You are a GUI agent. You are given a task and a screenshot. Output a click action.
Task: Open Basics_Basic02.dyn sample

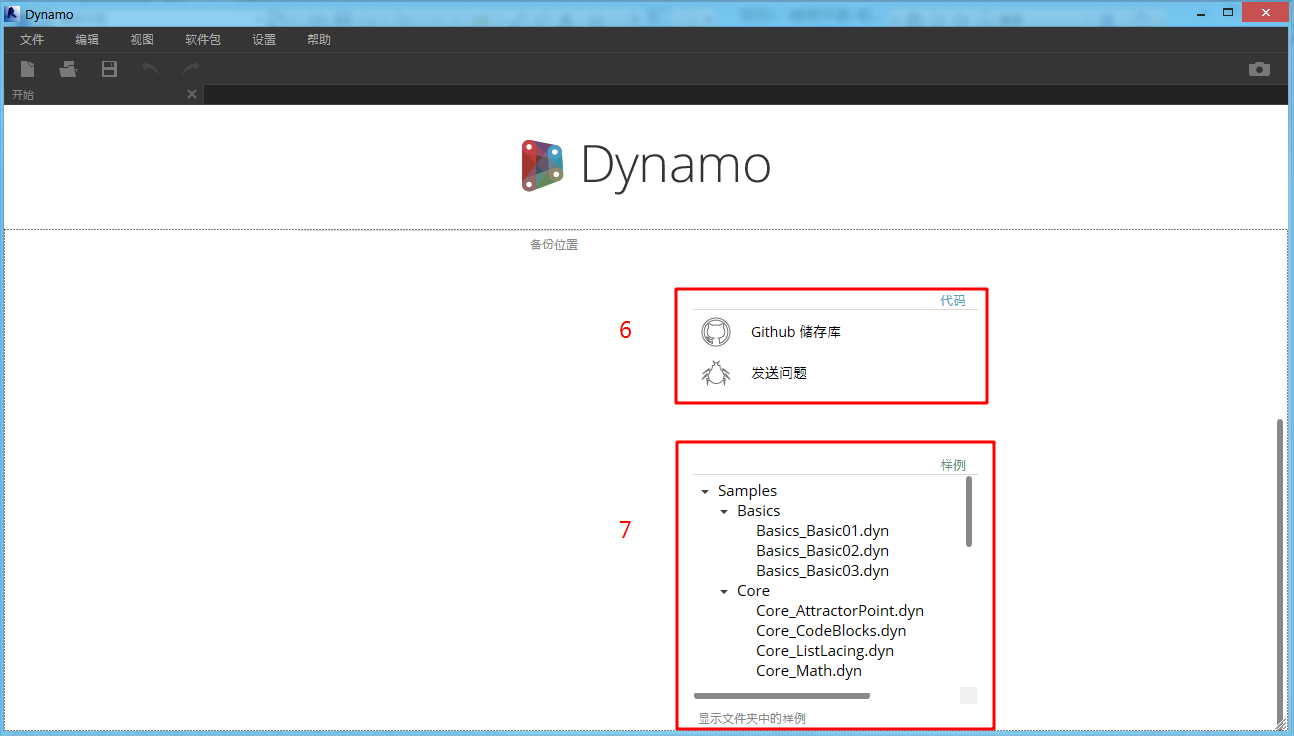pos(822,551)
